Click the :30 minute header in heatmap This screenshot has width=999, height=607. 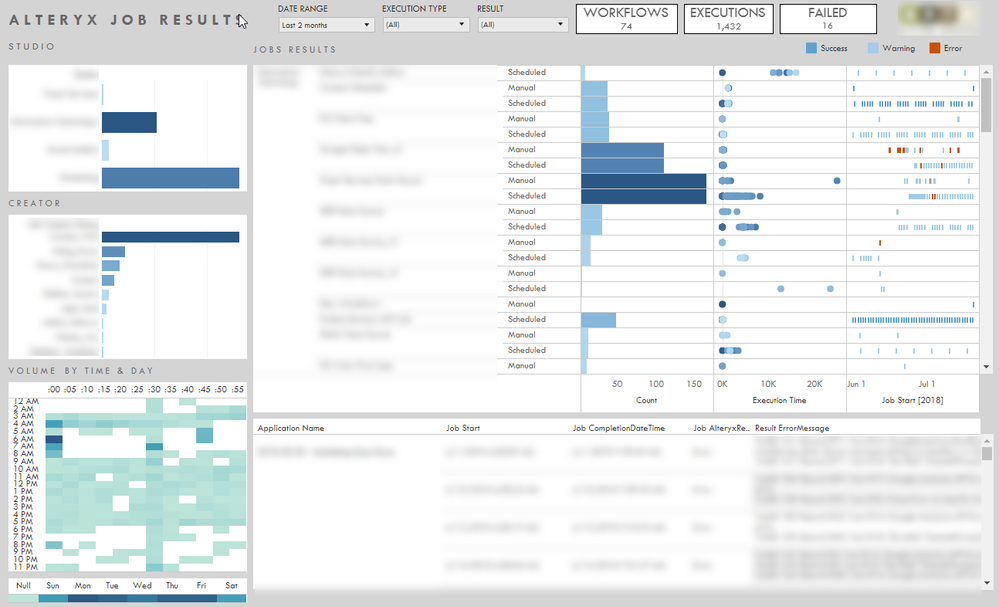(x=154, y=389)
